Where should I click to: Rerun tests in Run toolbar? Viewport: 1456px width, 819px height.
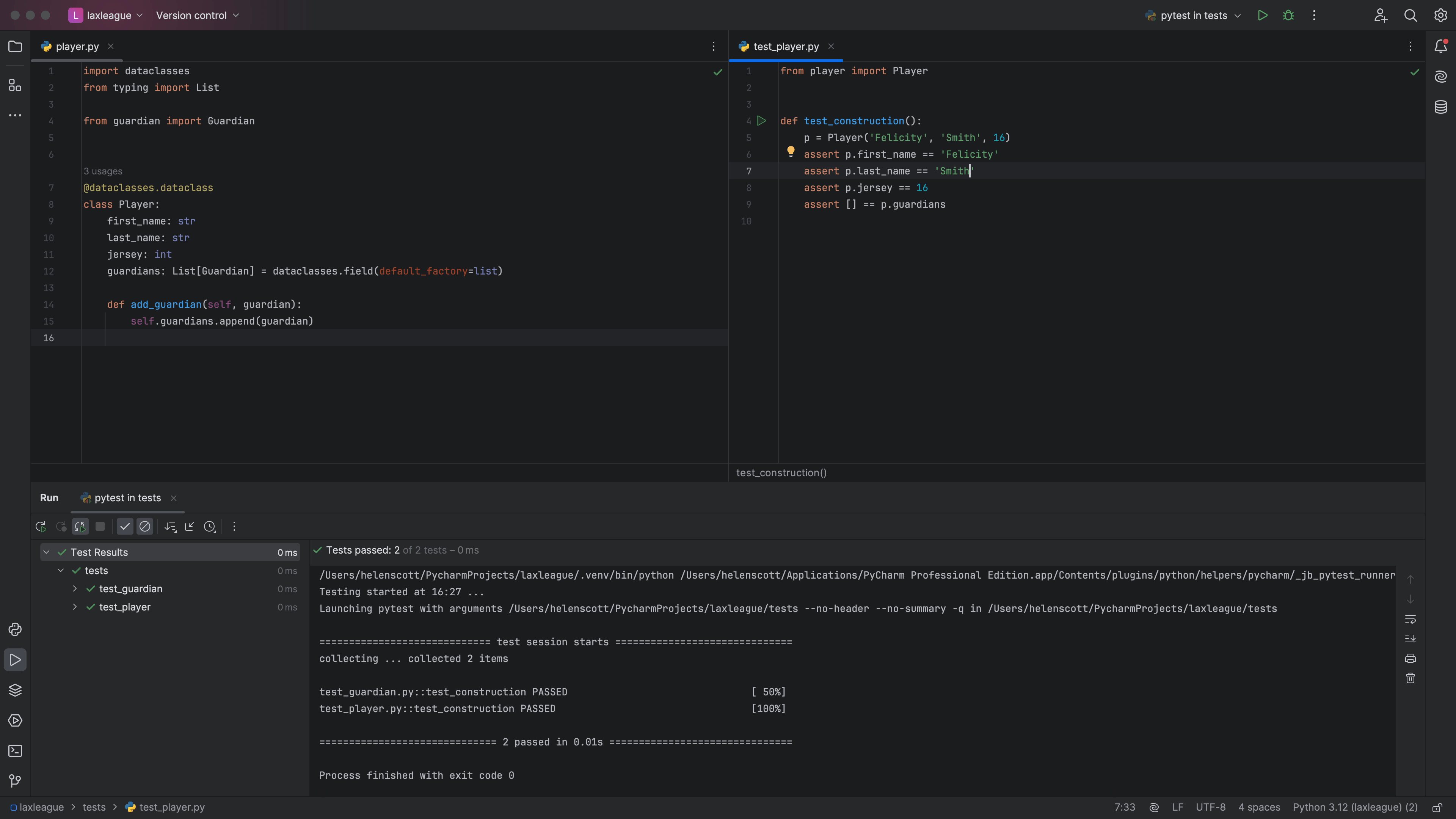41,527
